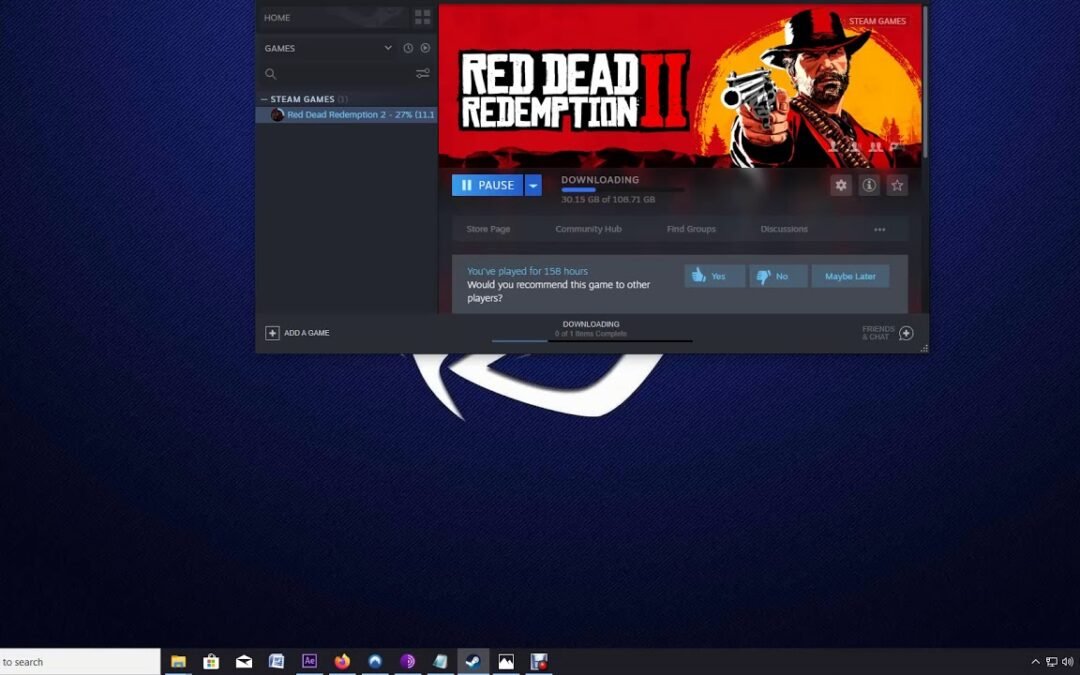Viewport: 1080px width, 675px height.
Task: Open the Steam library HOME view
Action: (277, 18)
